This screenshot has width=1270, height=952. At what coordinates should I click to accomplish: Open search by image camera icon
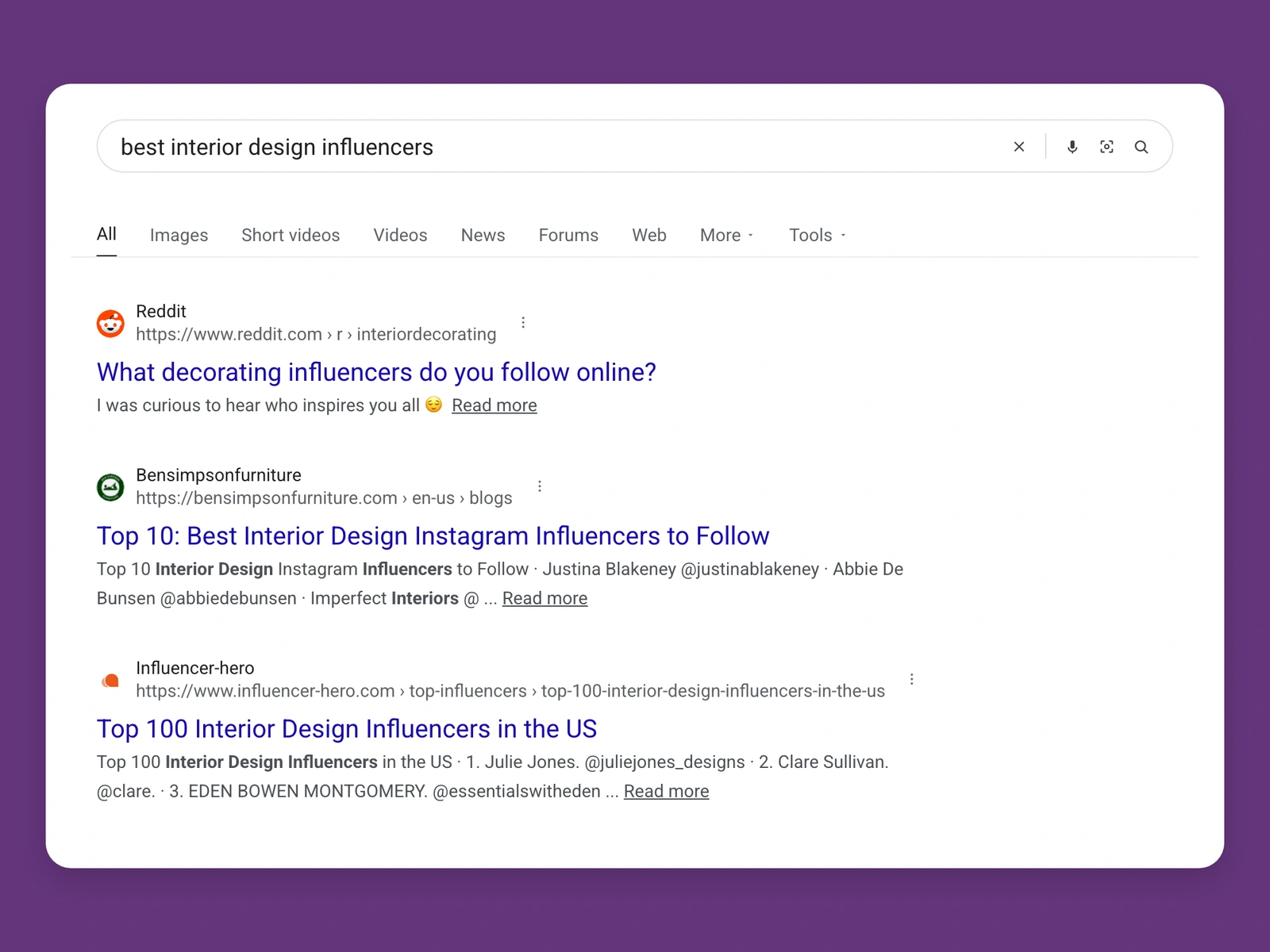tap(1106, 147)
